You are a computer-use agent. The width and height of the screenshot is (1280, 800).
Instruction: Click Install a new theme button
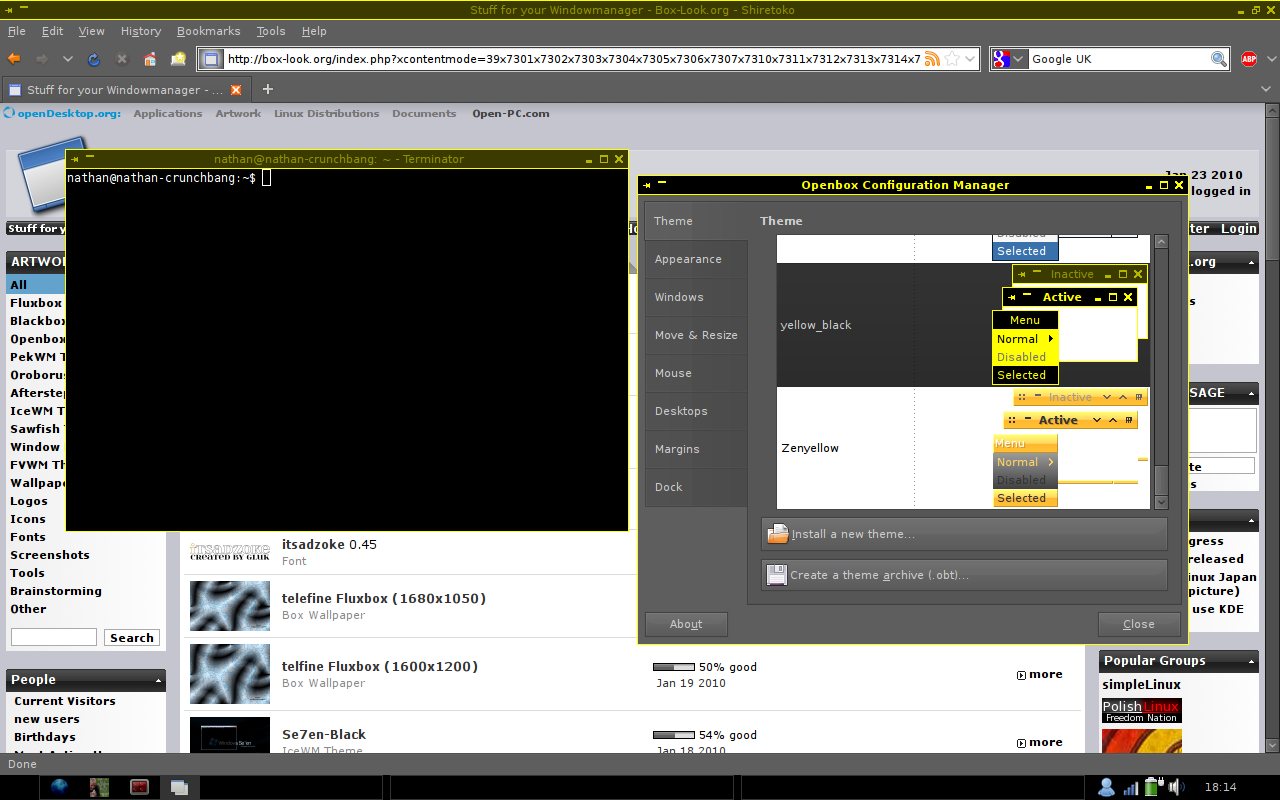tap(964, 534)
